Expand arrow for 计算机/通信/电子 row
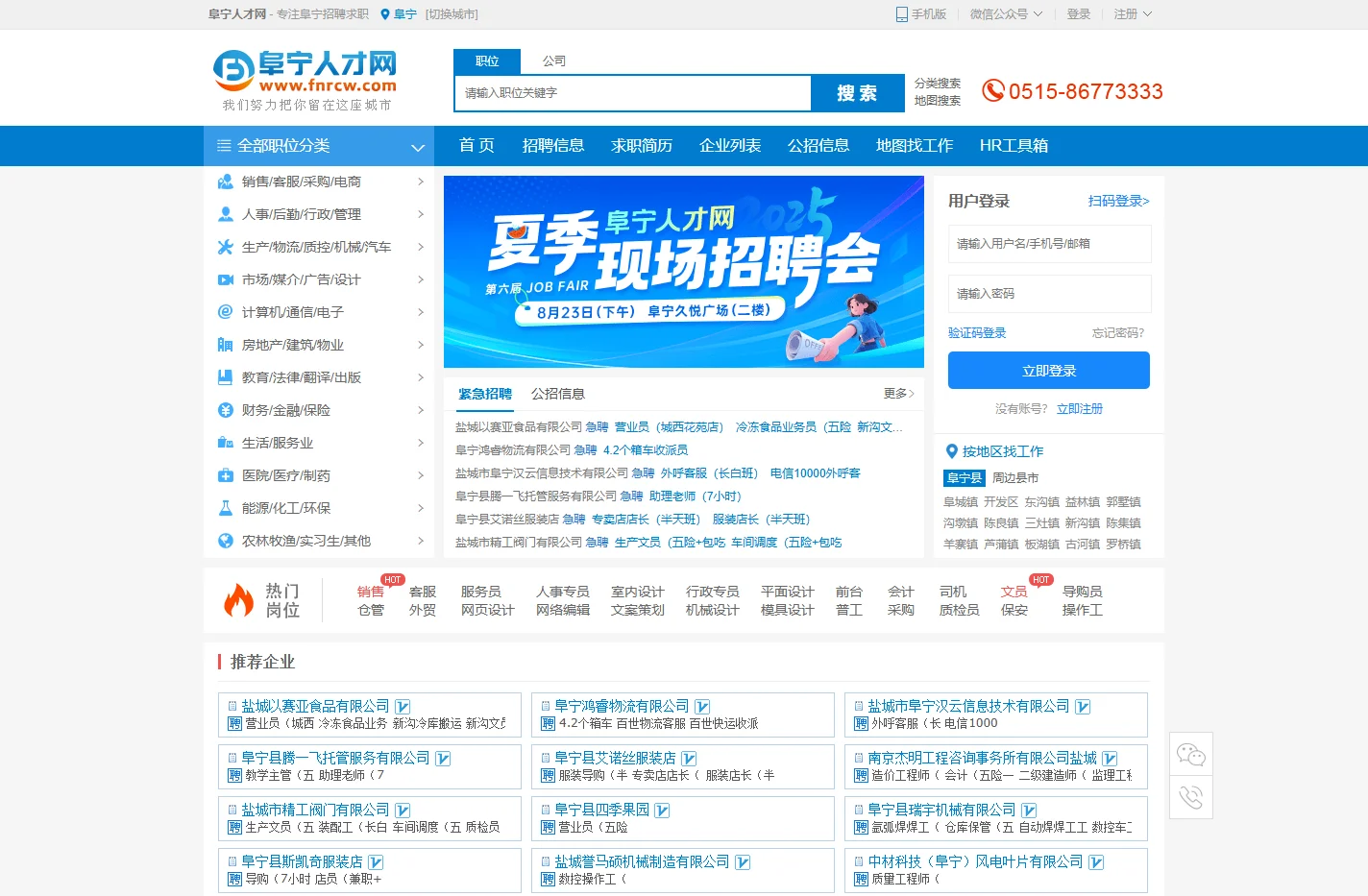Image resolution: width=1368 pixels, height=896 pixels. [x=421, y=312]
